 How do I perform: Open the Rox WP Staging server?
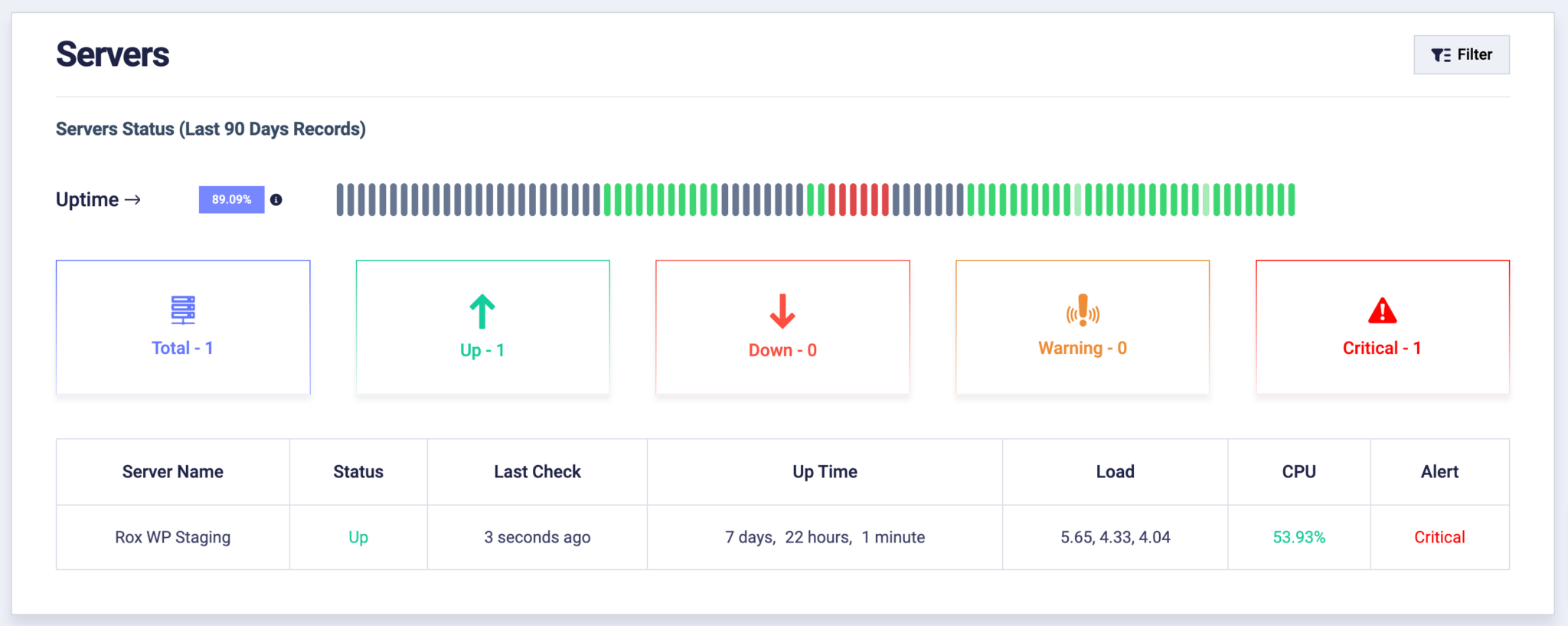[x=173, y=537]
